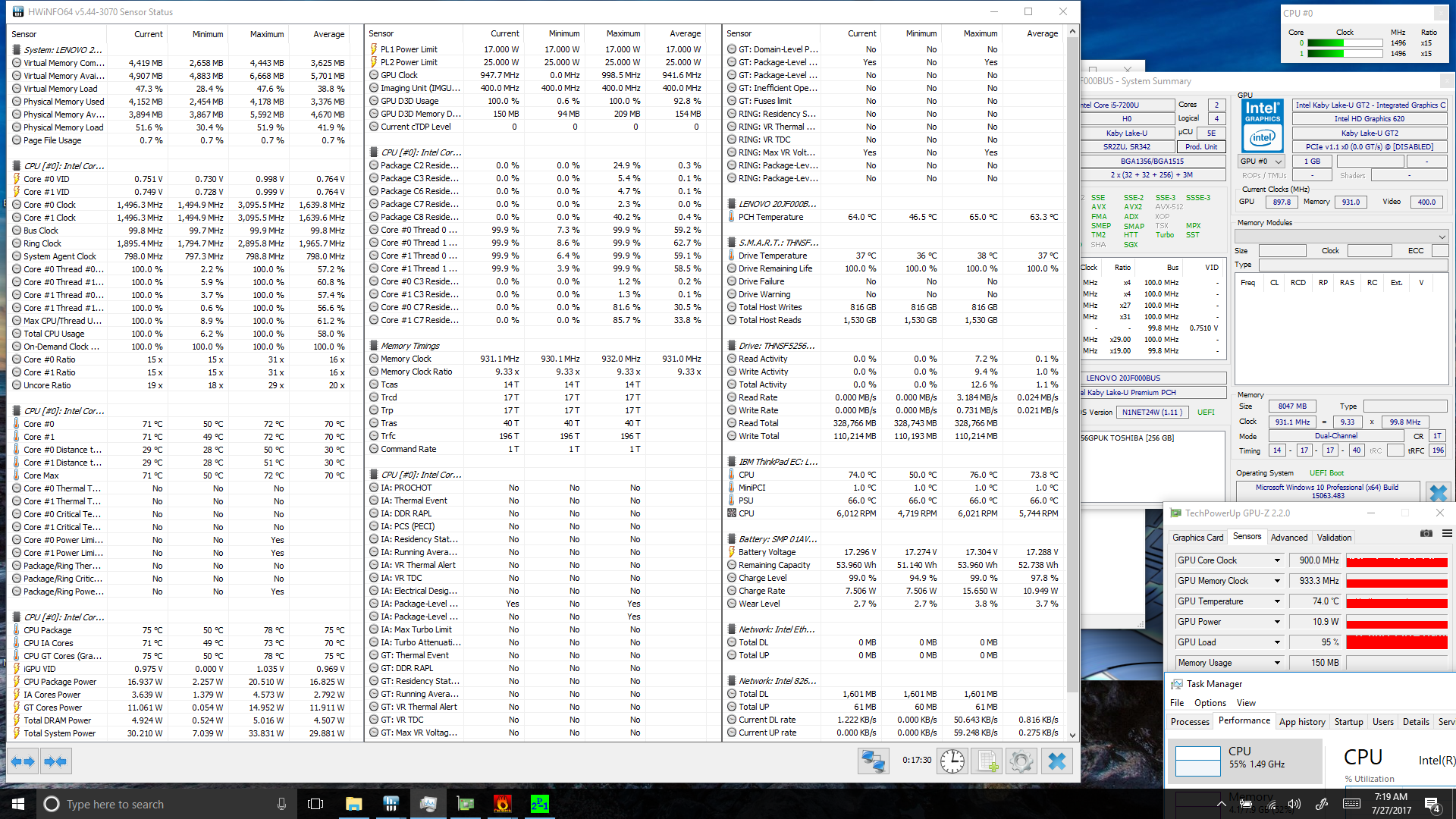
Task: Open the App history tab
Action: [1301, 722]
